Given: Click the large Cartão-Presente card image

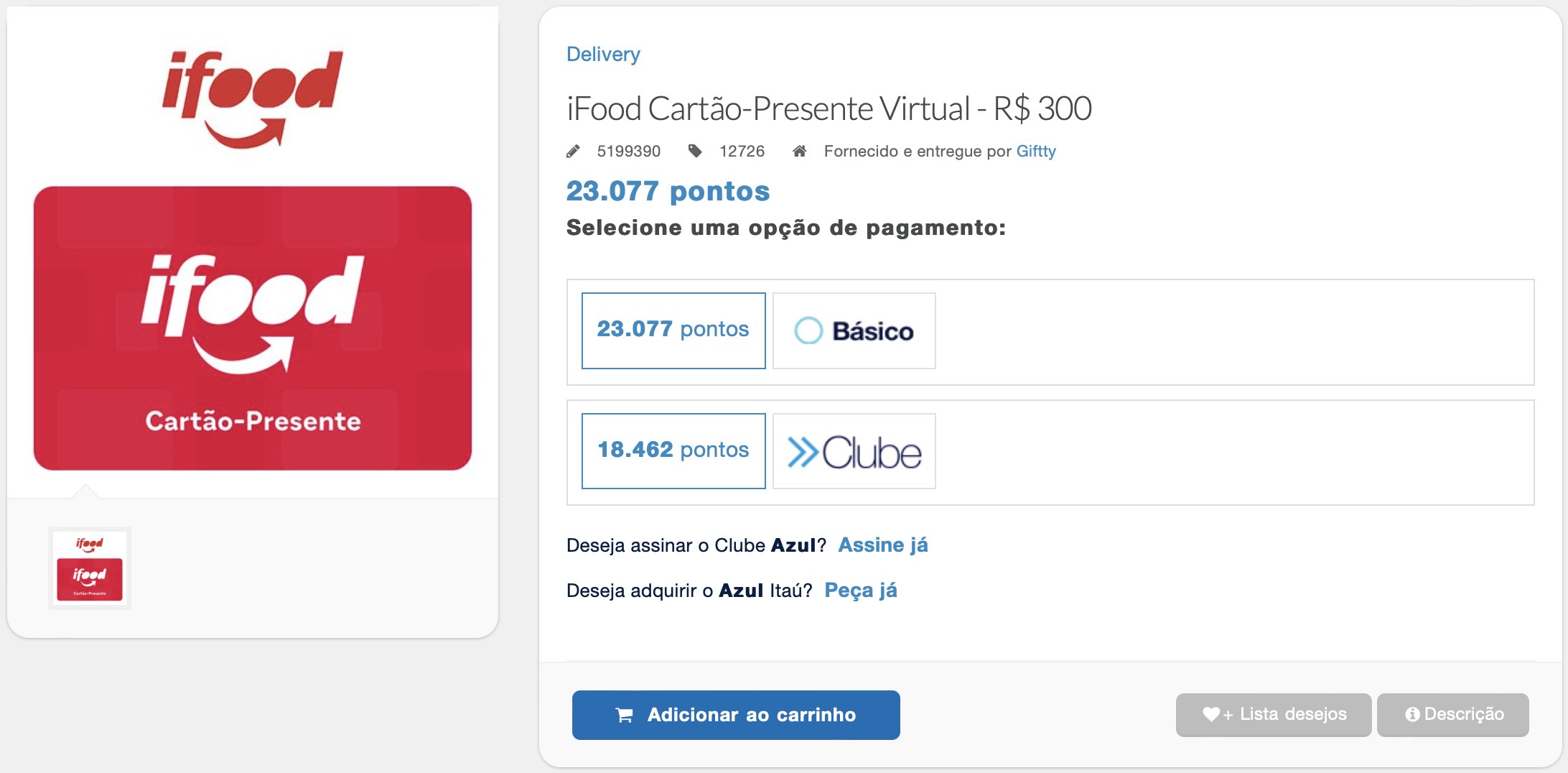Looking at the screenshot, I should coord(253,328).
